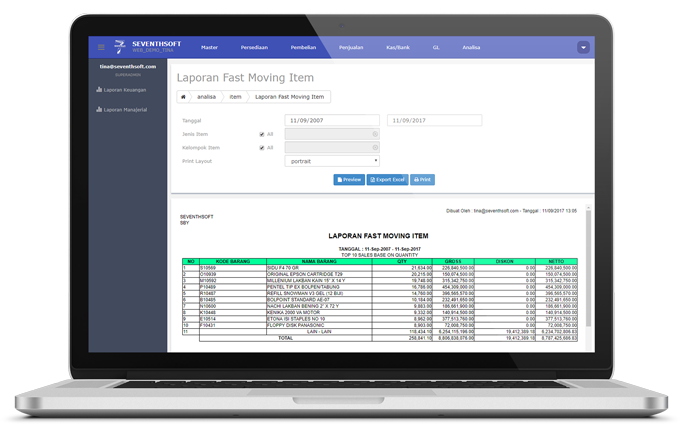Click the start date field 11/09/2007
The image size is (680, 424).
(x=332, y=120)
